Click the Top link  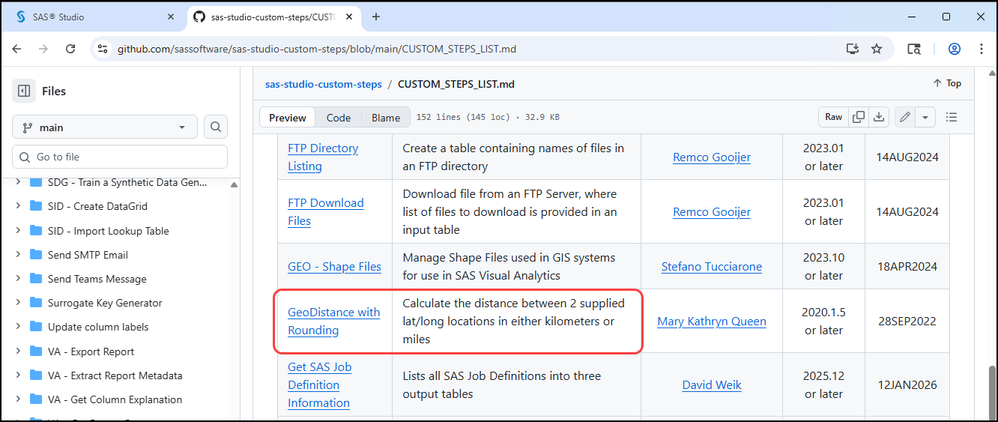coord(947,83)
